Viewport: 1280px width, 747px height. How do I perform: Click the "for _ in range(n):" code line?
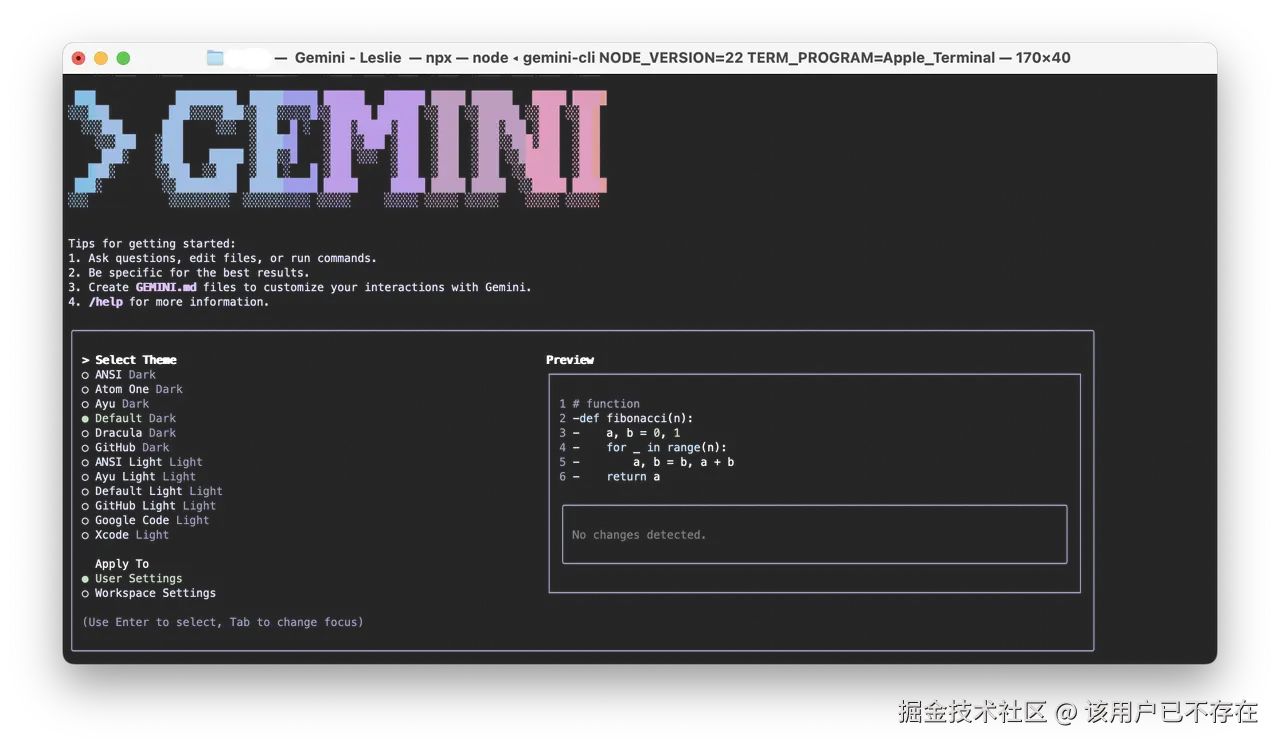(667, 447)
